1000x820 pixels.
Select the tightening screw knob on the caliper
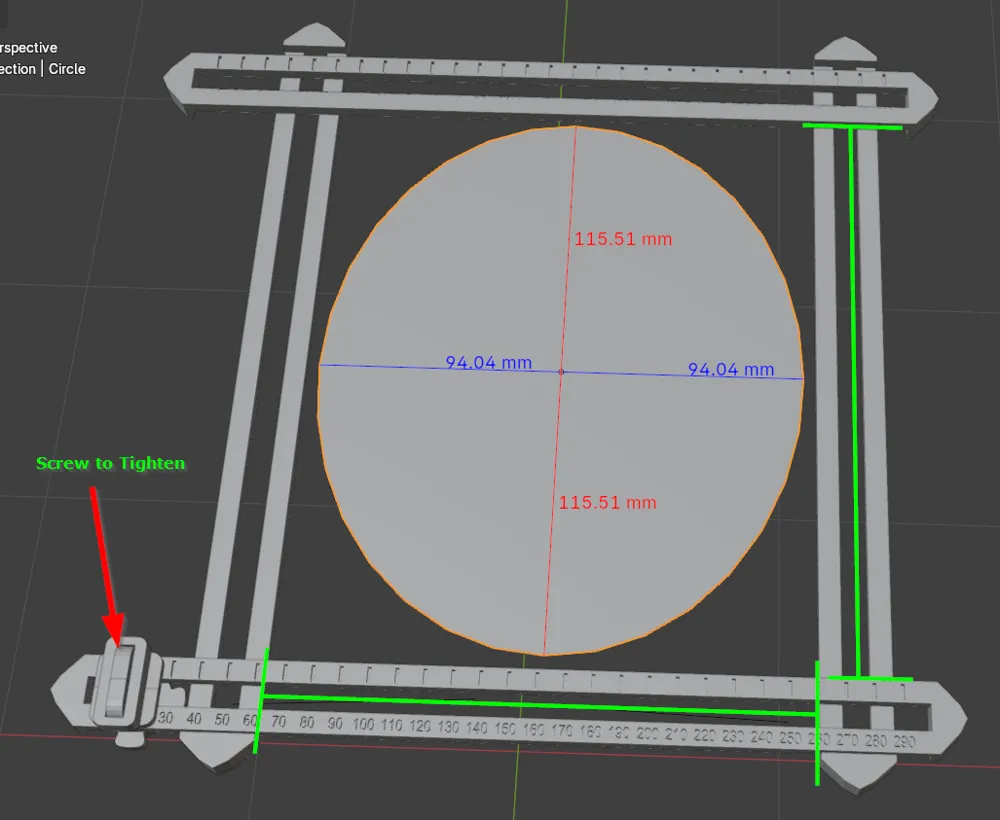click(x=122, y=680)
